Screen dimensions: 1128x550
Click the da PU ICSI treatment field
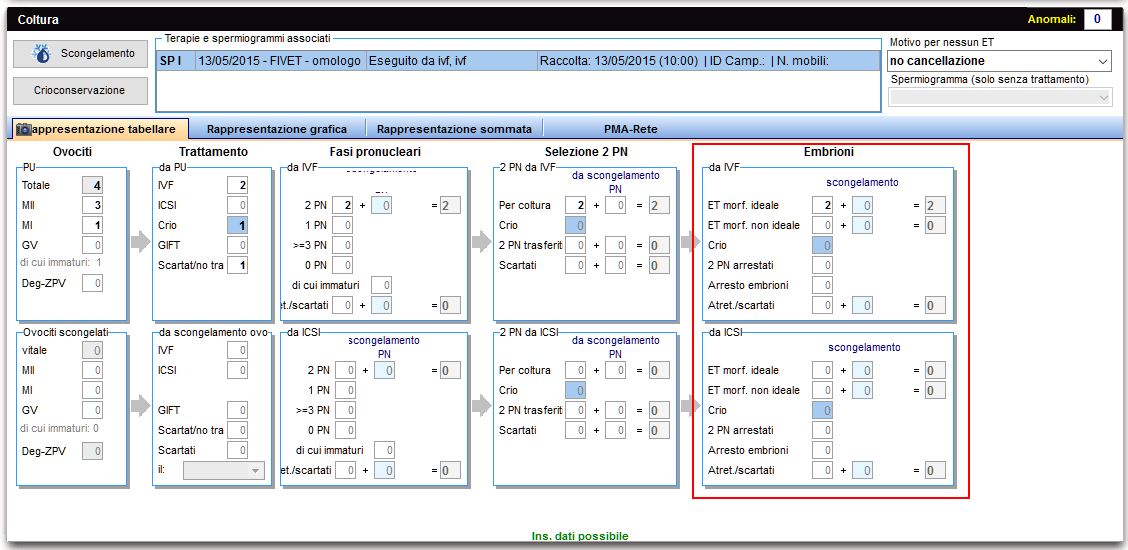pyautogui.click(x=238, y=206)
